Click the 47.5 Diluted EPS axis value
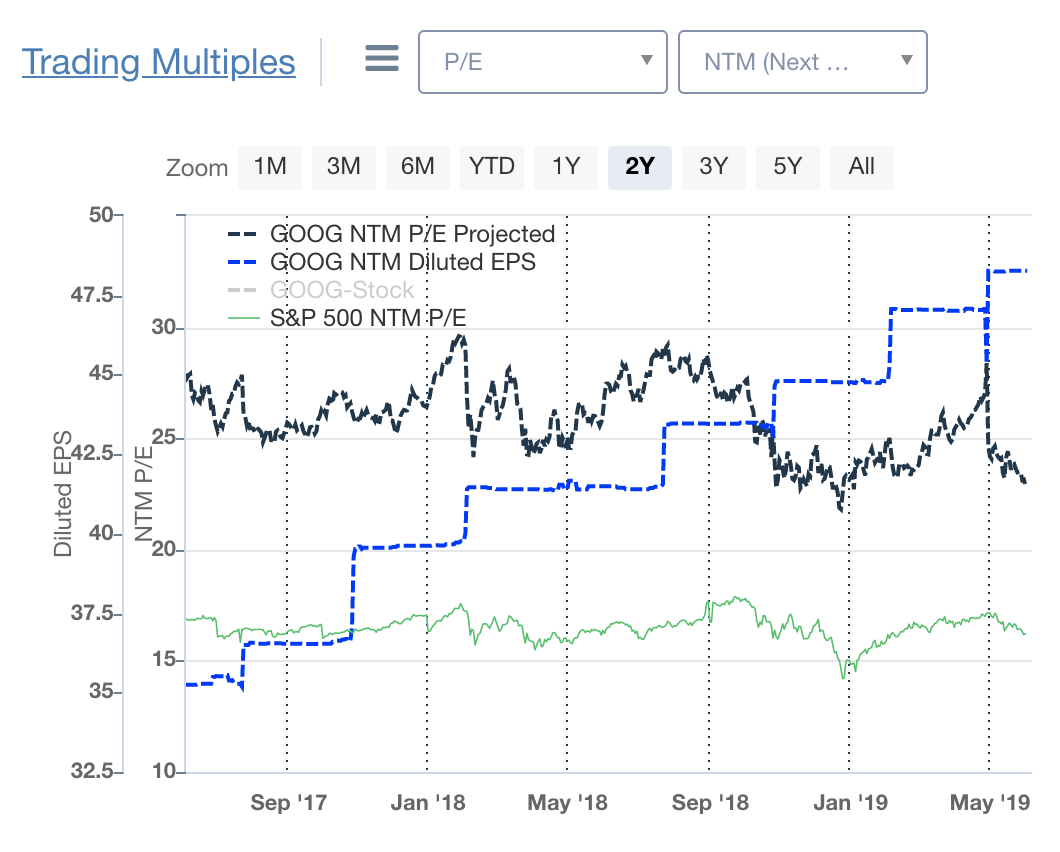 point(93,295)
